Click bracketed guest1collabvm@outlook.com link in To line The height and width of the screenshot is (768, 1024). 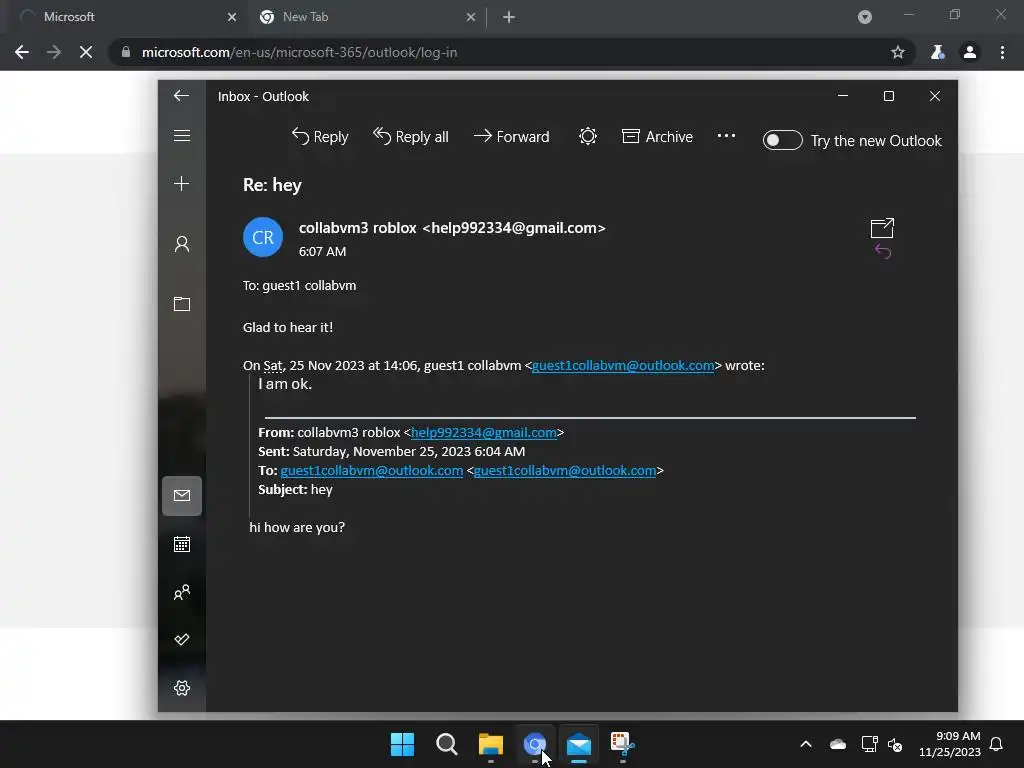pyautogui.click(x=565, y=470)
